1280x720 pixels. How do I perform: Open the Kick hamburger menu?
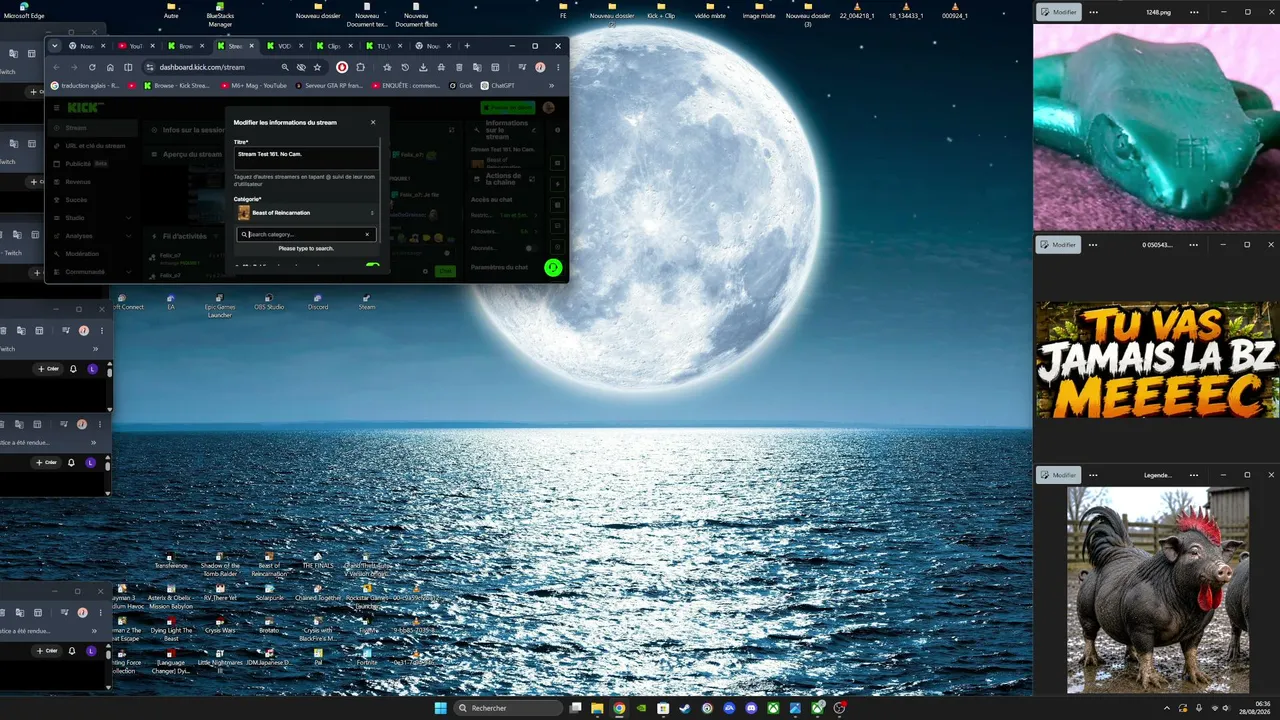click(x=58, y=108)
